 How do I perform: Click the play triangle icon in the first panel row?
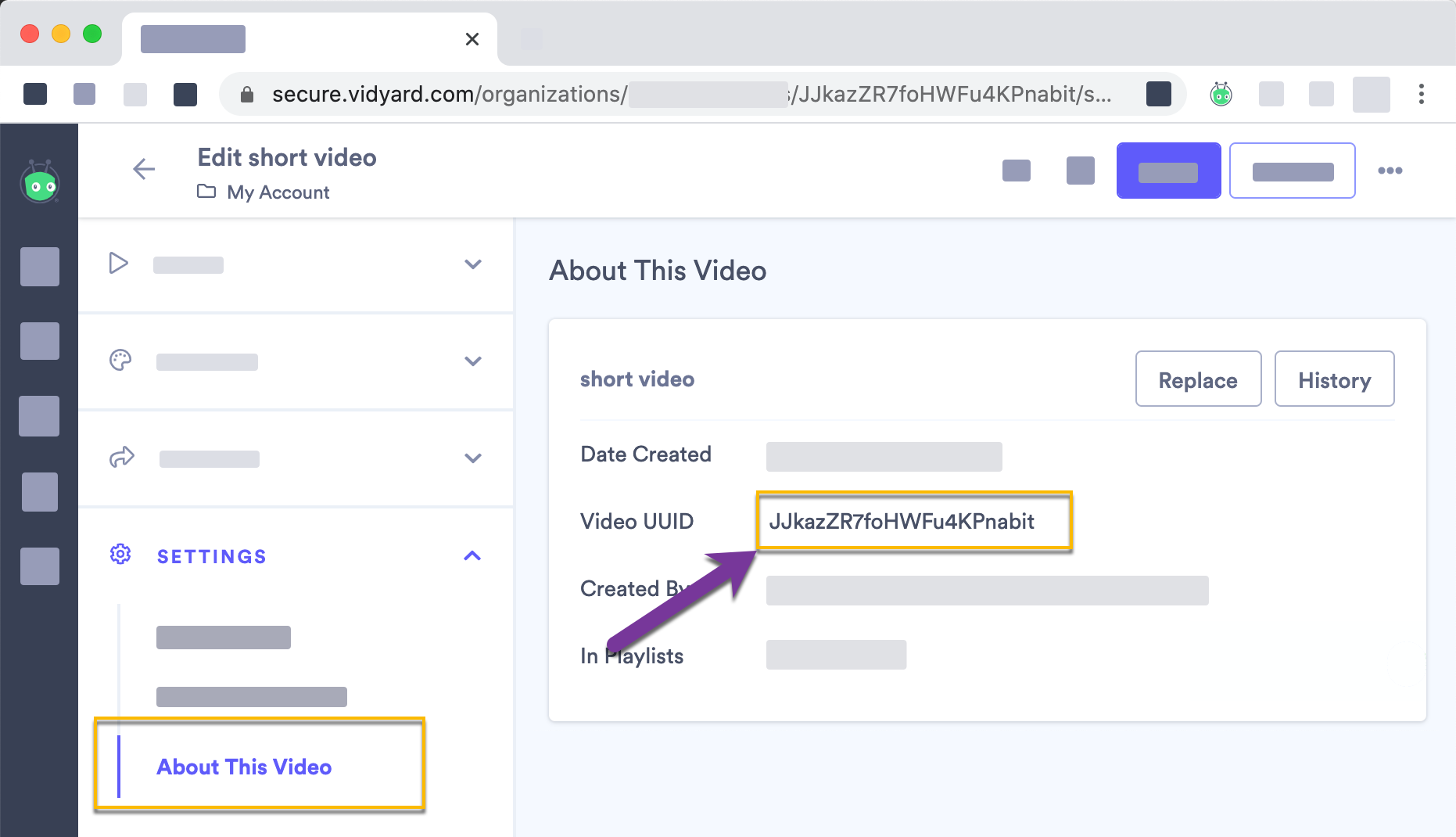[119, 263]
